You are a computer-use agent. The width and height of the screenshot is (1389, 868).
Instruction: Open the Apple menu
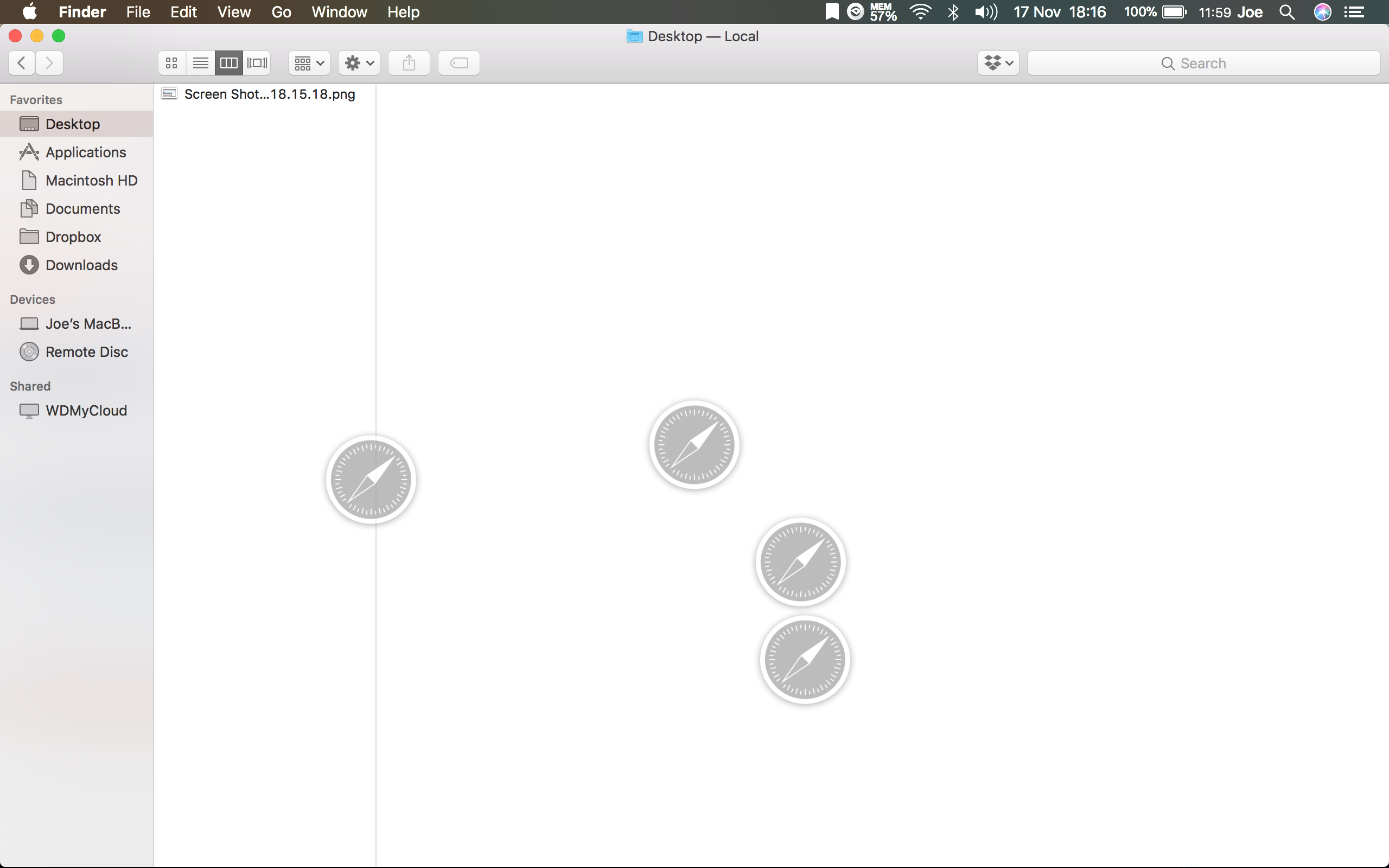click(29, 12)
